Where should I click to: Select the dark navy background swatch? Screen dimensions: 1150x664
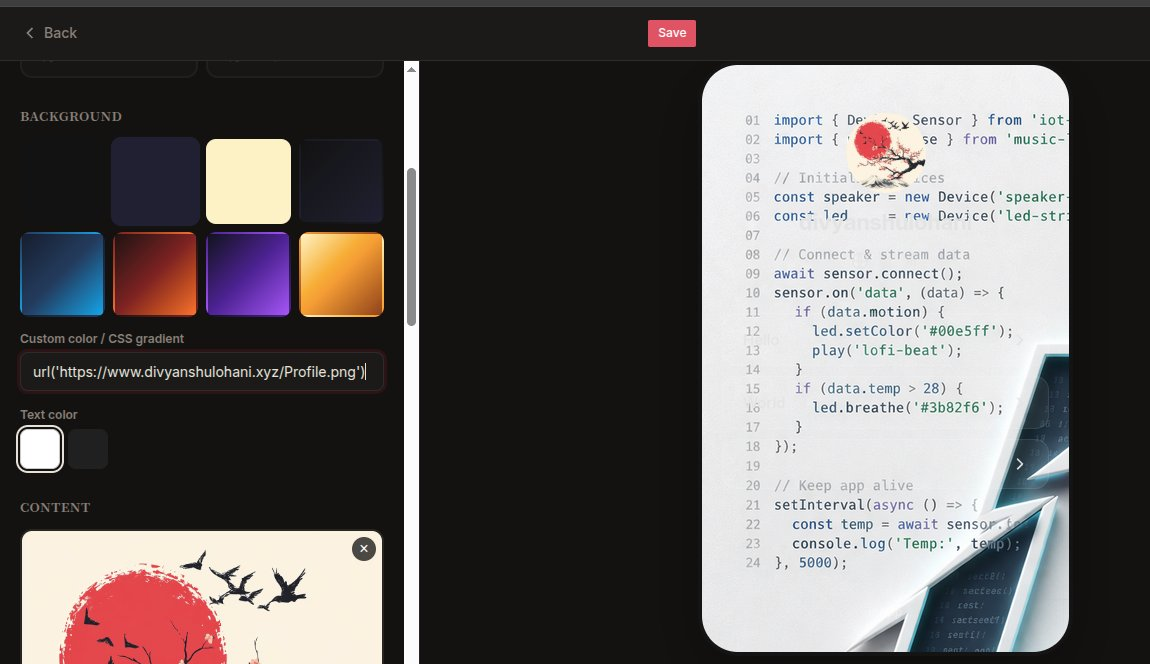pos(155,181)
